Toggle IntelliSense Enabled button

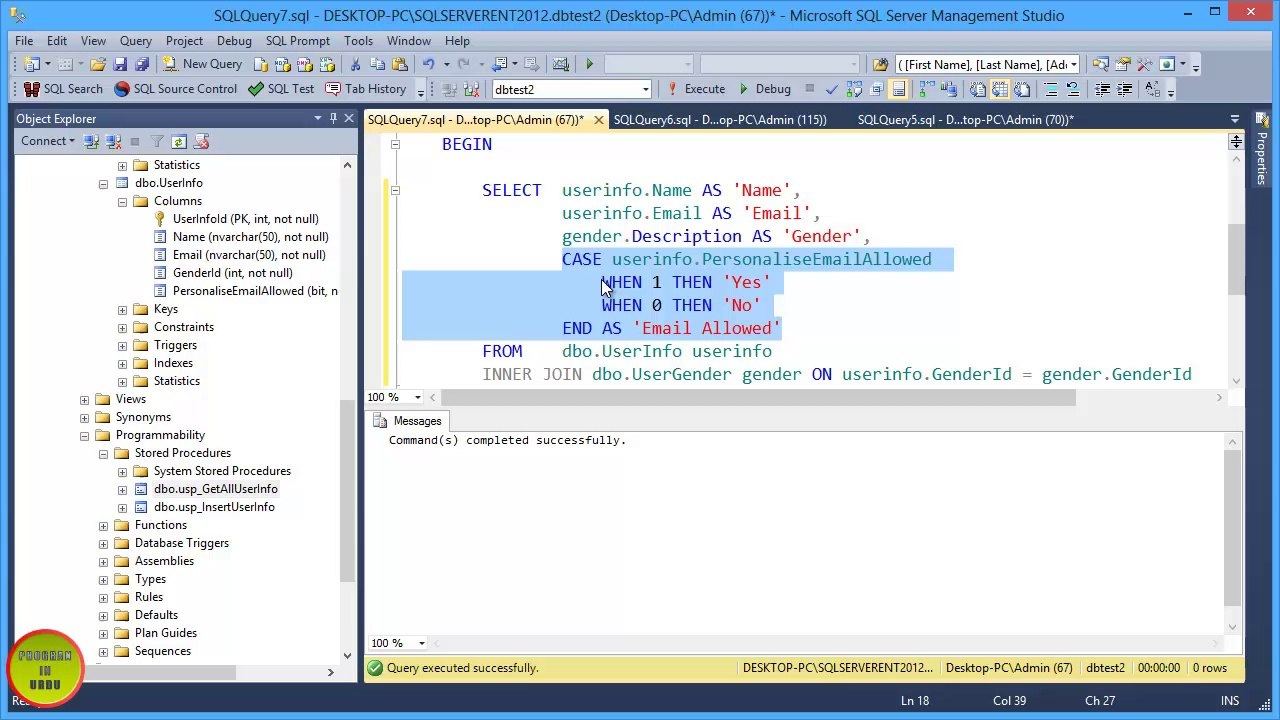[899, 89]
